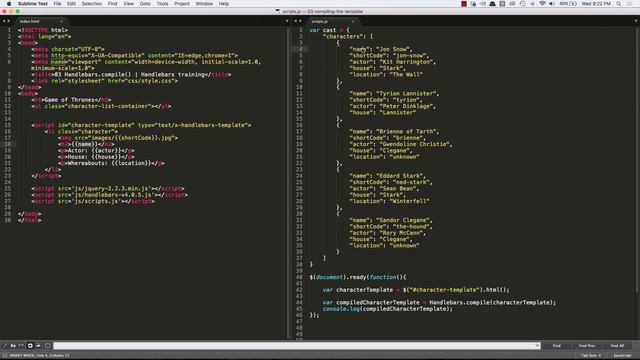Open right pane tab list dropdown
Screen dimensions: 640x360
pos(636,21)
